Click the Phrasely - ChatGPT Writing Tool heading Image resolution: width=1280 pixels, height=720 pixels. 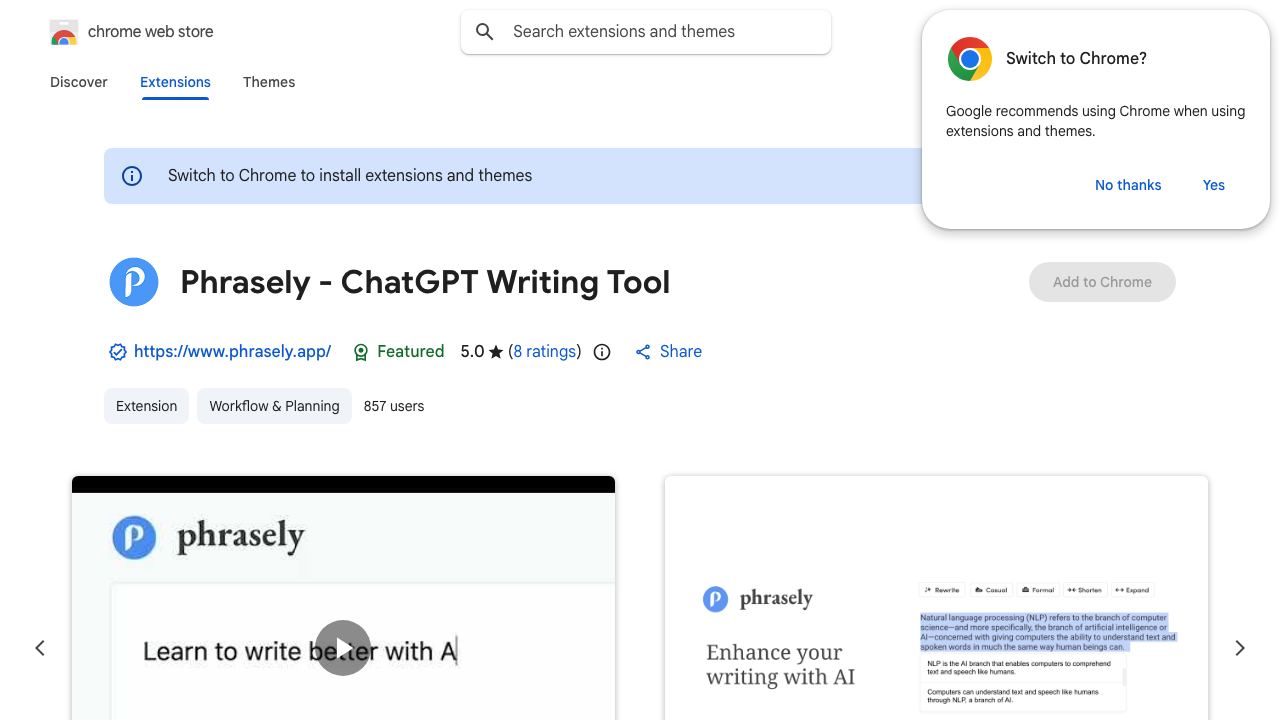coord(425,282)
